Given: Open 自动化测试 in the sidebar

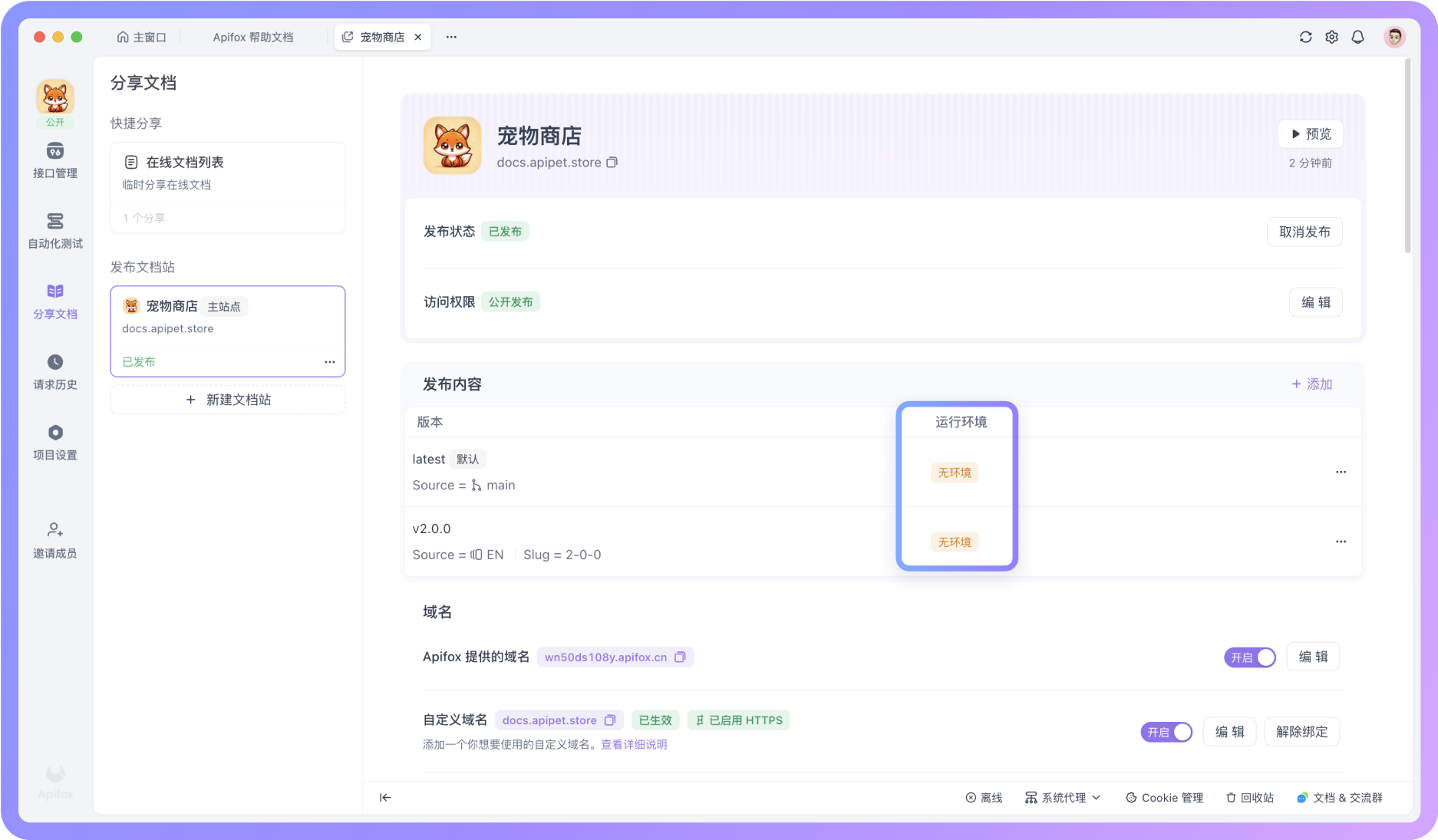Looking at the screenshot, I should (x=54, y=231).
